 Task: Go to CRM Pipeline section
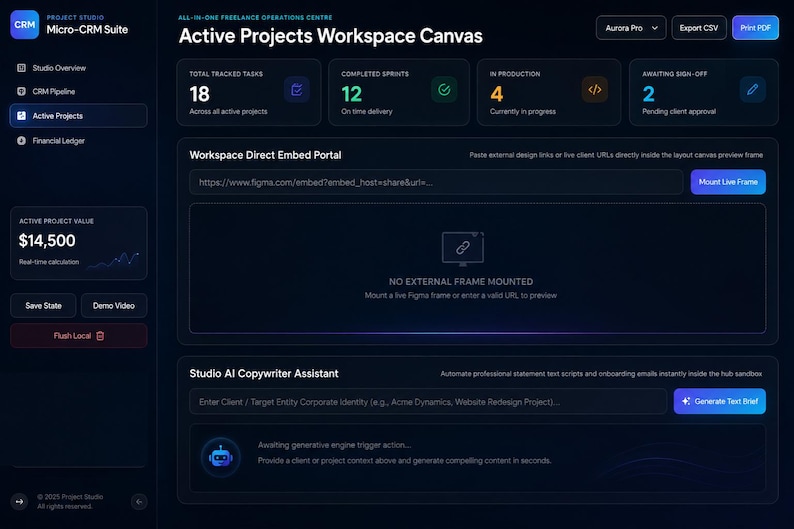tap(78, 92)
